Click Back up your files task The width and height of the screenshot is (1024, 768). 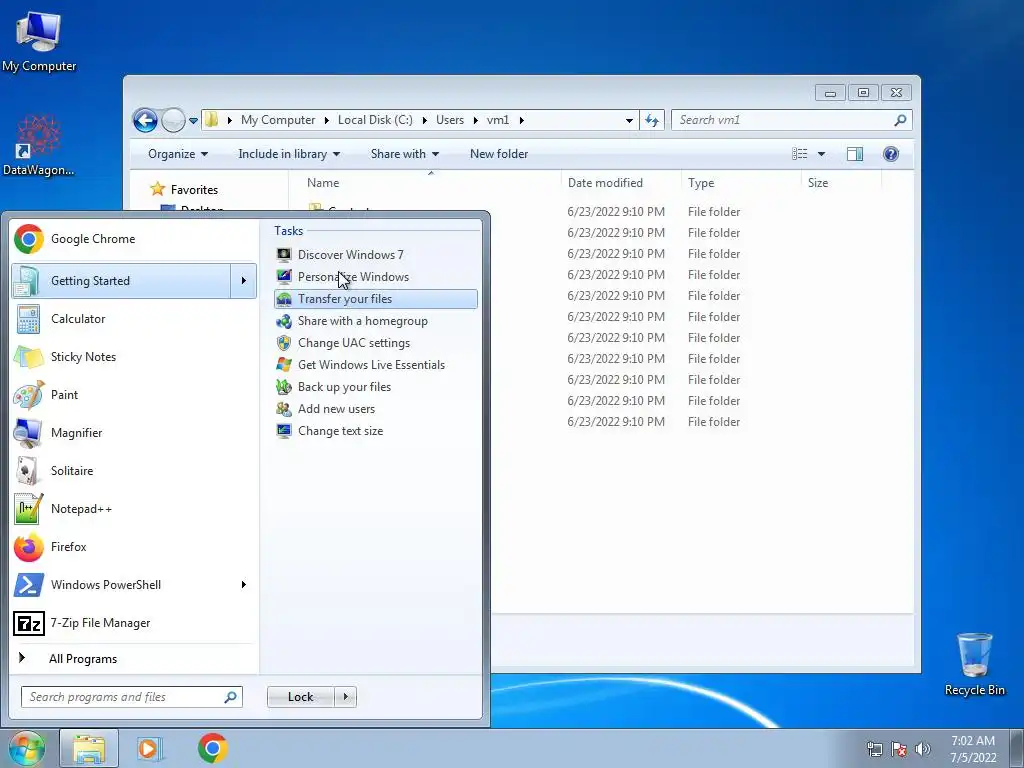pos(376,387)
